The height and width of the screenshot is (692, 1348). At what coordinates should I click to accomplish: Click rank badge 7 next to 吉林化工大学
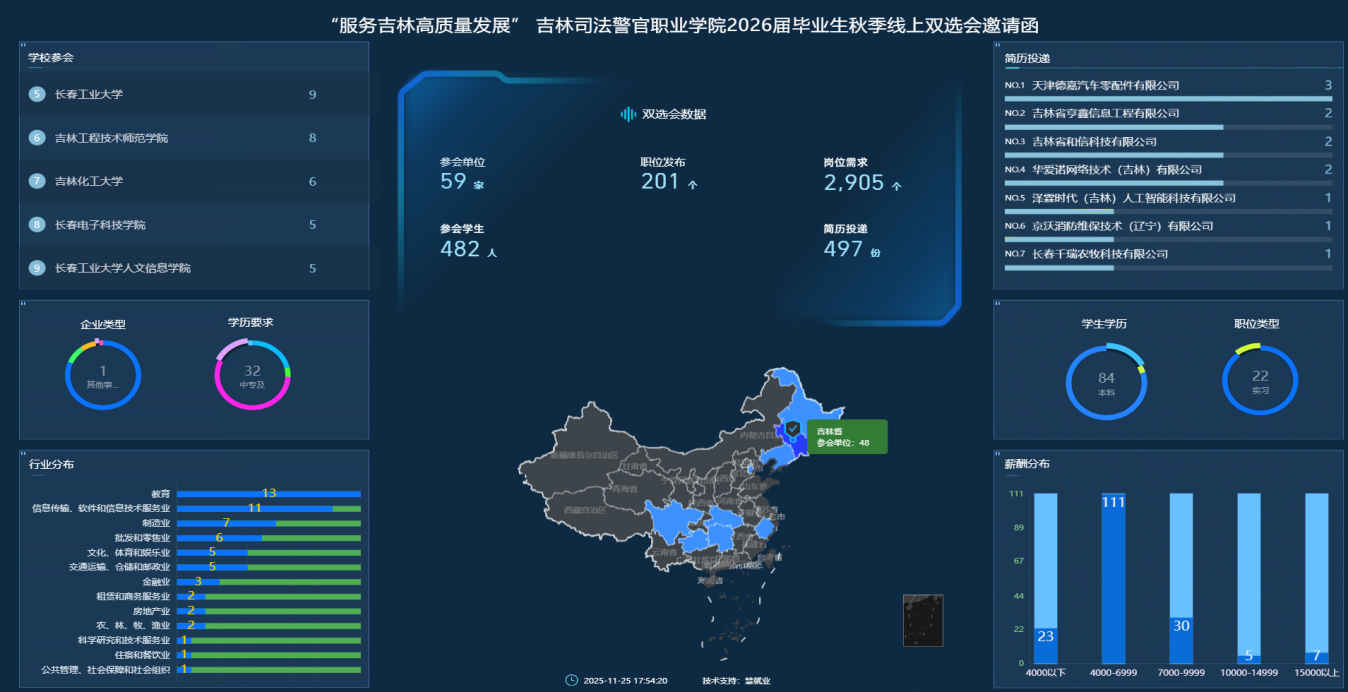coord(38,181)
